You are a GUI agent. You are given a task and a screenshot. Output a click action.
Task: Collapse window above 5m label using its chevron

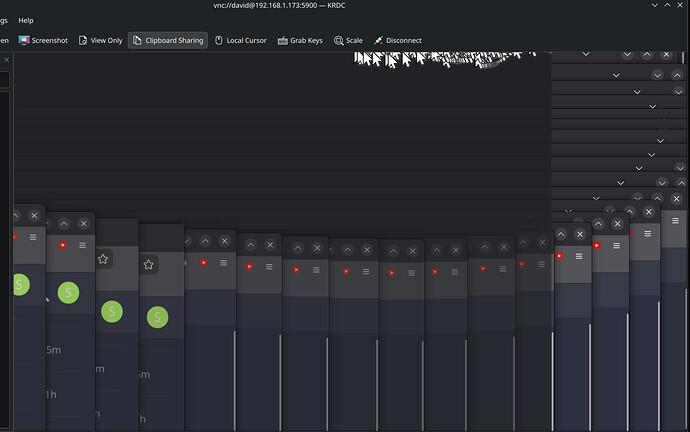tap(64, 224)
